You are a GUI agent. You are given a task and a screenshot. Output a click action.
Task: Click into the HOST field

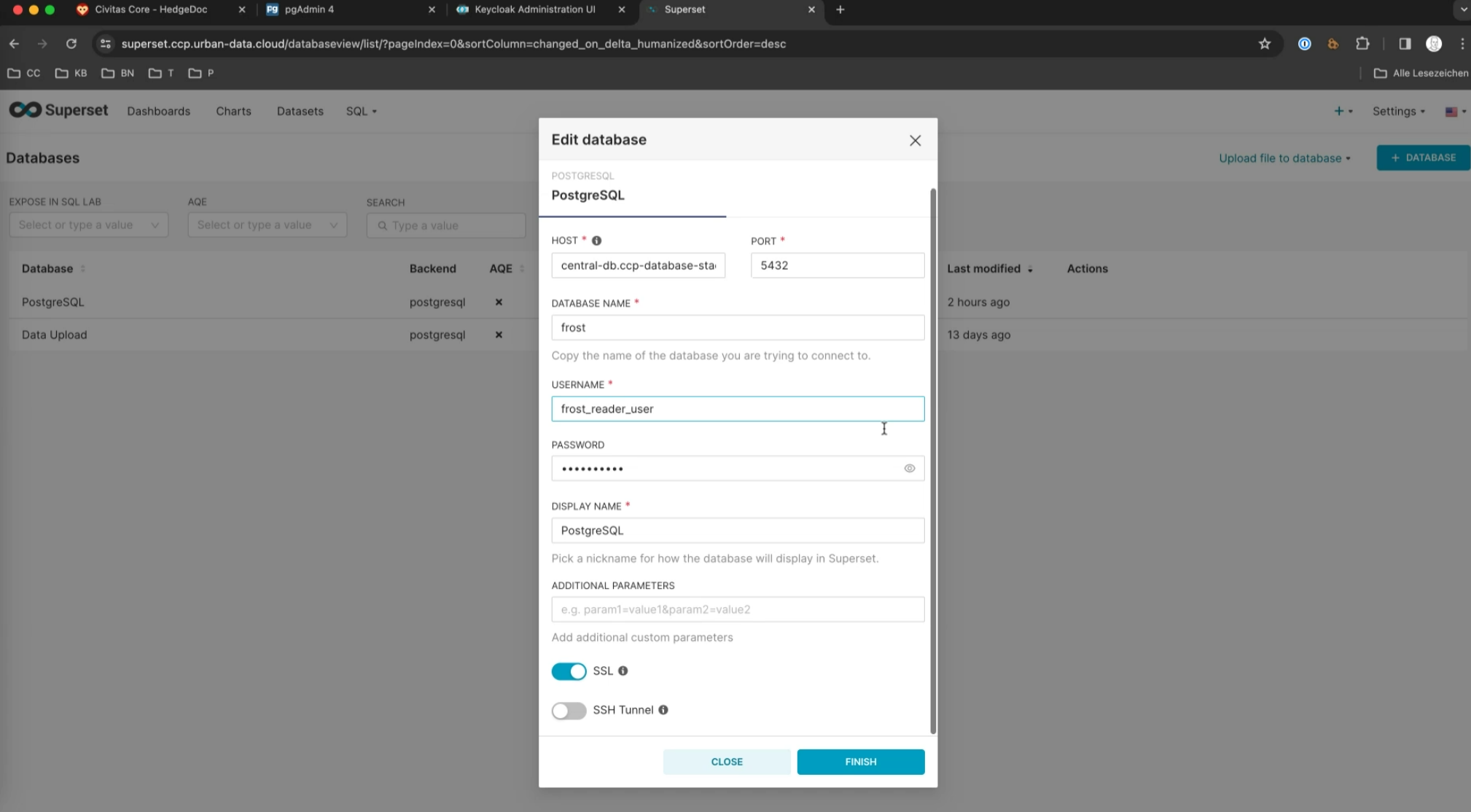638,265
